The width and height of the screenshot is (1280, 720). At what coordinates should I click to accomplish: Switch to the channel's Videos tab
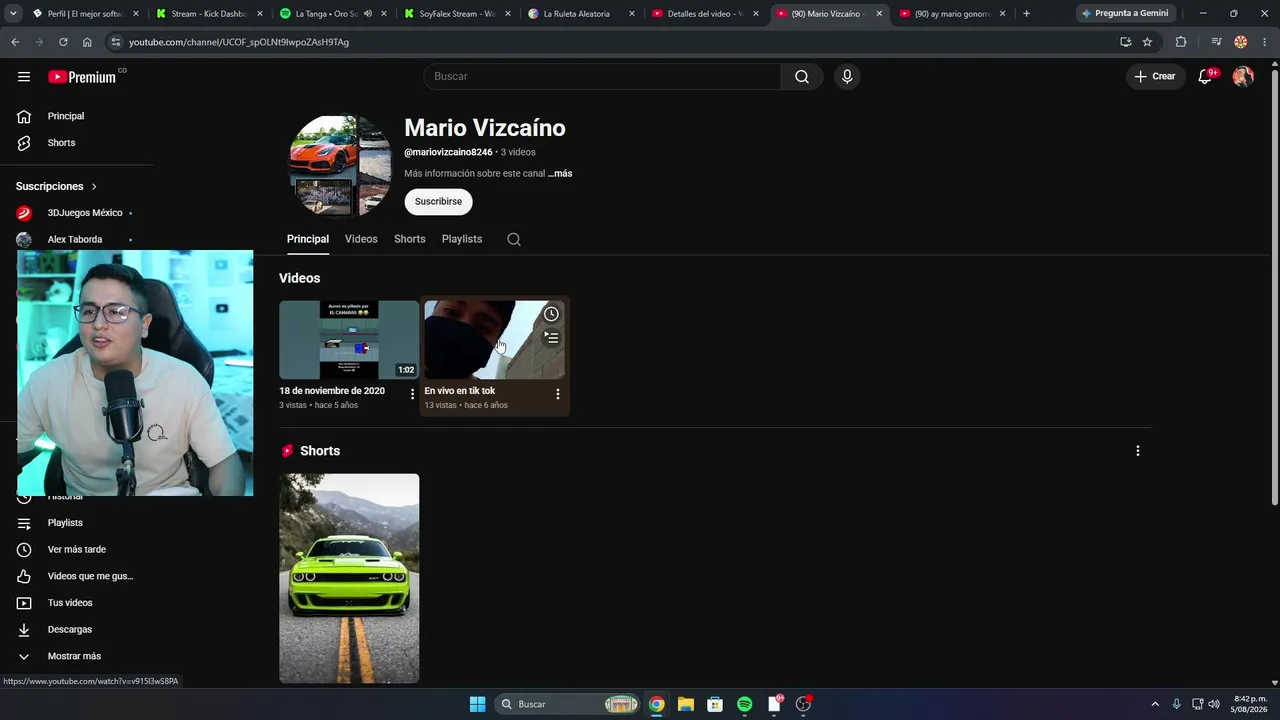(361, 239)
